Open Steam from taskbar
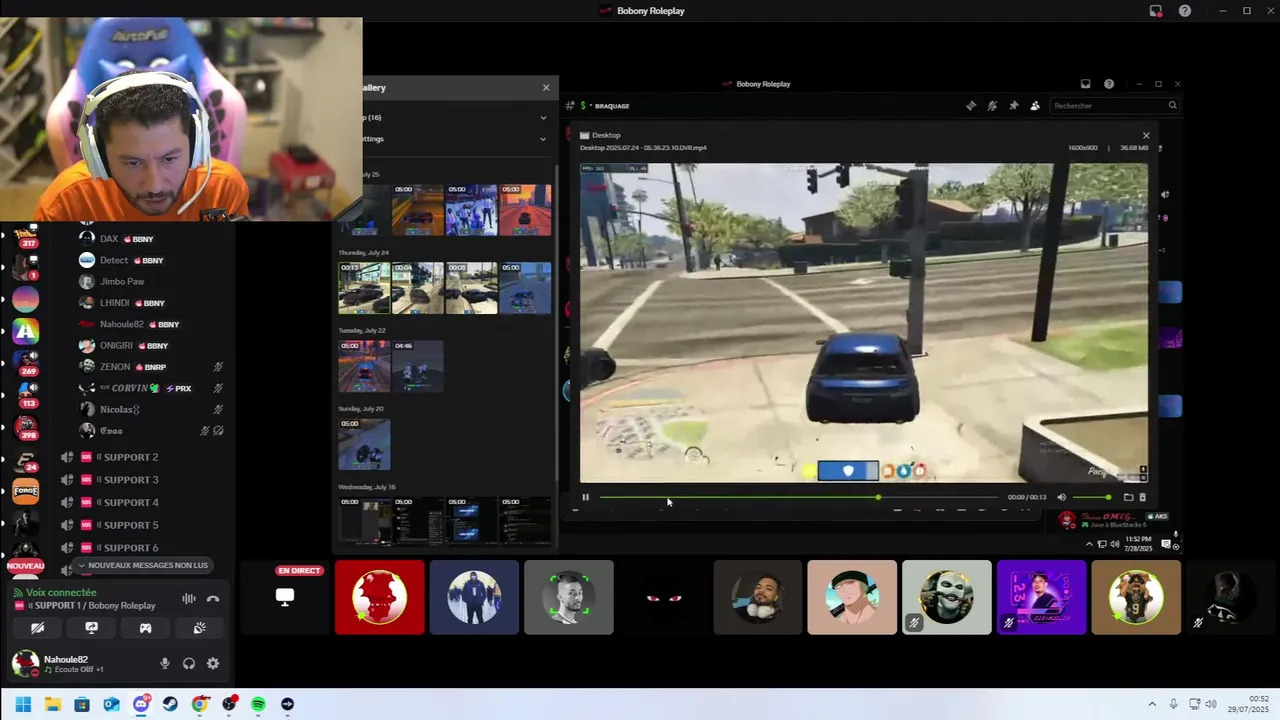This screenshot has height=720, width=1280. pos(170,704)
